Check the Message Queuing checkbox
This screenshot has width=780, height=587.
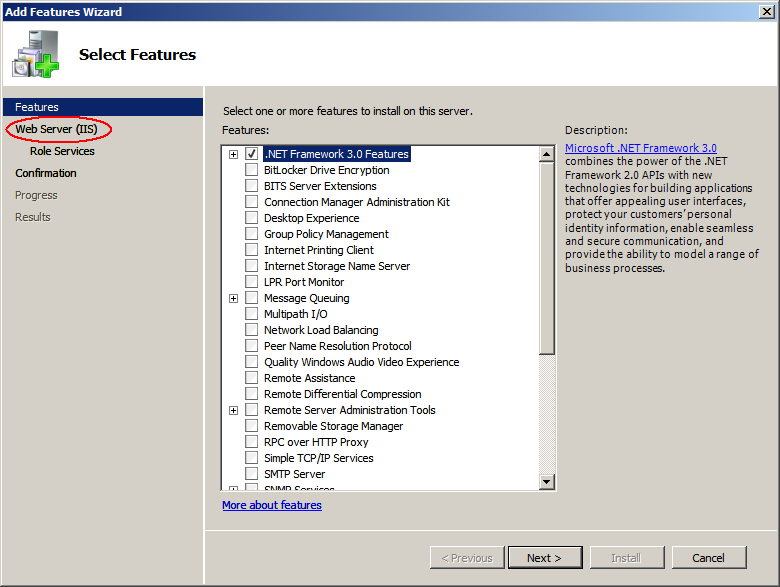coord(252,298)
